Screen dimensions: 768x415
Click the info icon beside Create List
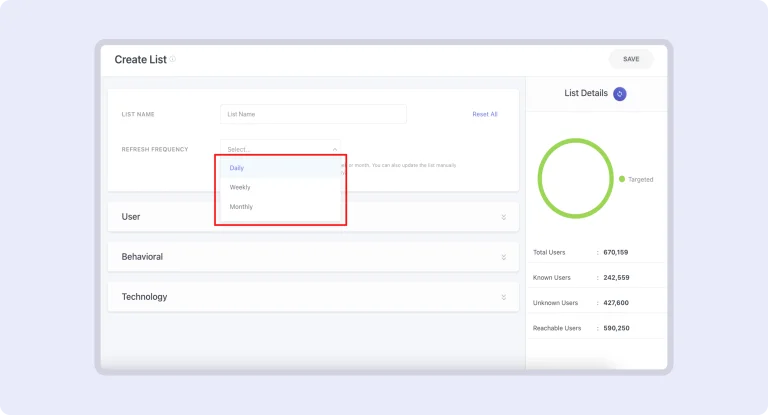pos(173,59)
